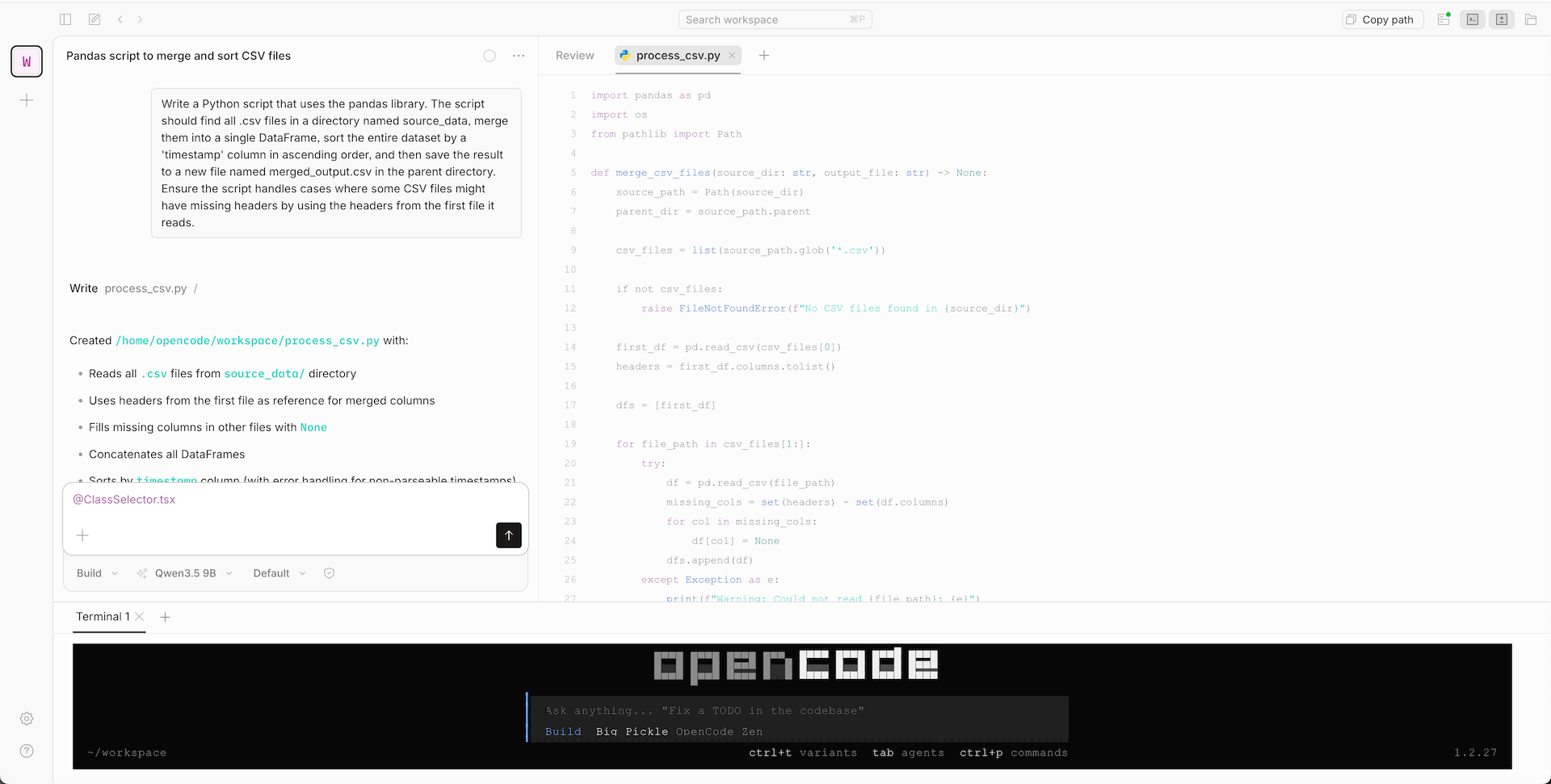Open the help icon in bottom left corner
Image resolution: width=1551 pixels, height=784 pixels.
click(x=26, y=750)
